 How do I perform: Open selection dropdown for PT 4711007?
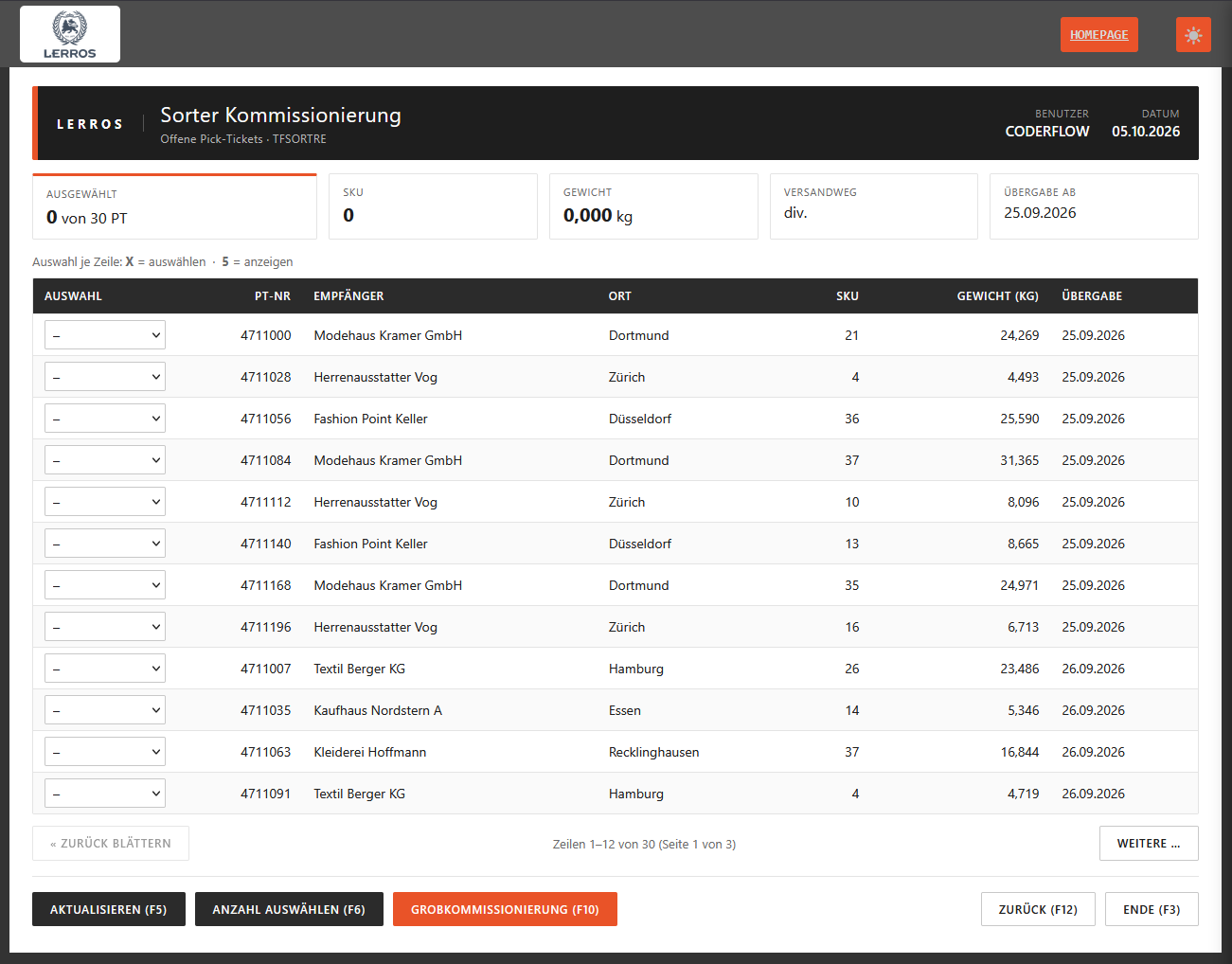105,669
